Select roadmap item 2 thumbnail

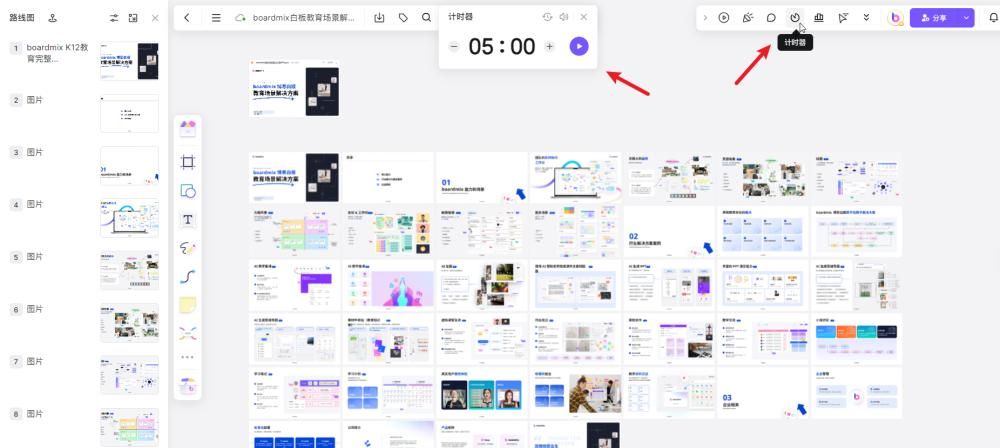[129, 114]
